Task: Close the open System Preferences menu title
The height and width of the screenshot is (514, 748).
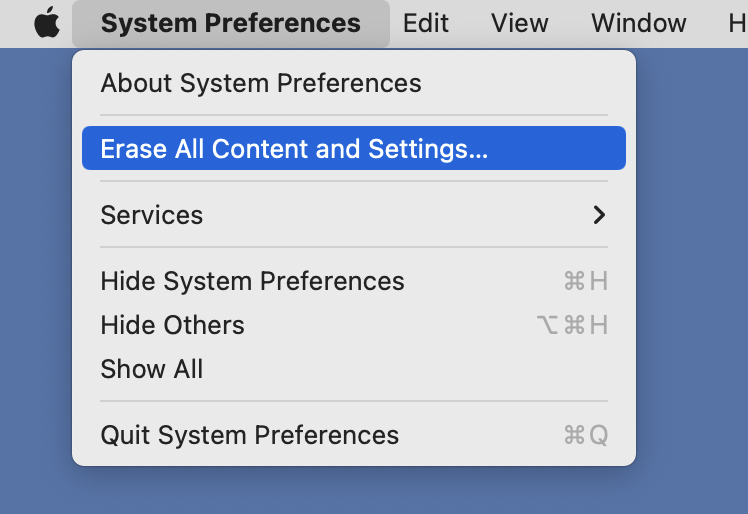Action: (231, 23)
